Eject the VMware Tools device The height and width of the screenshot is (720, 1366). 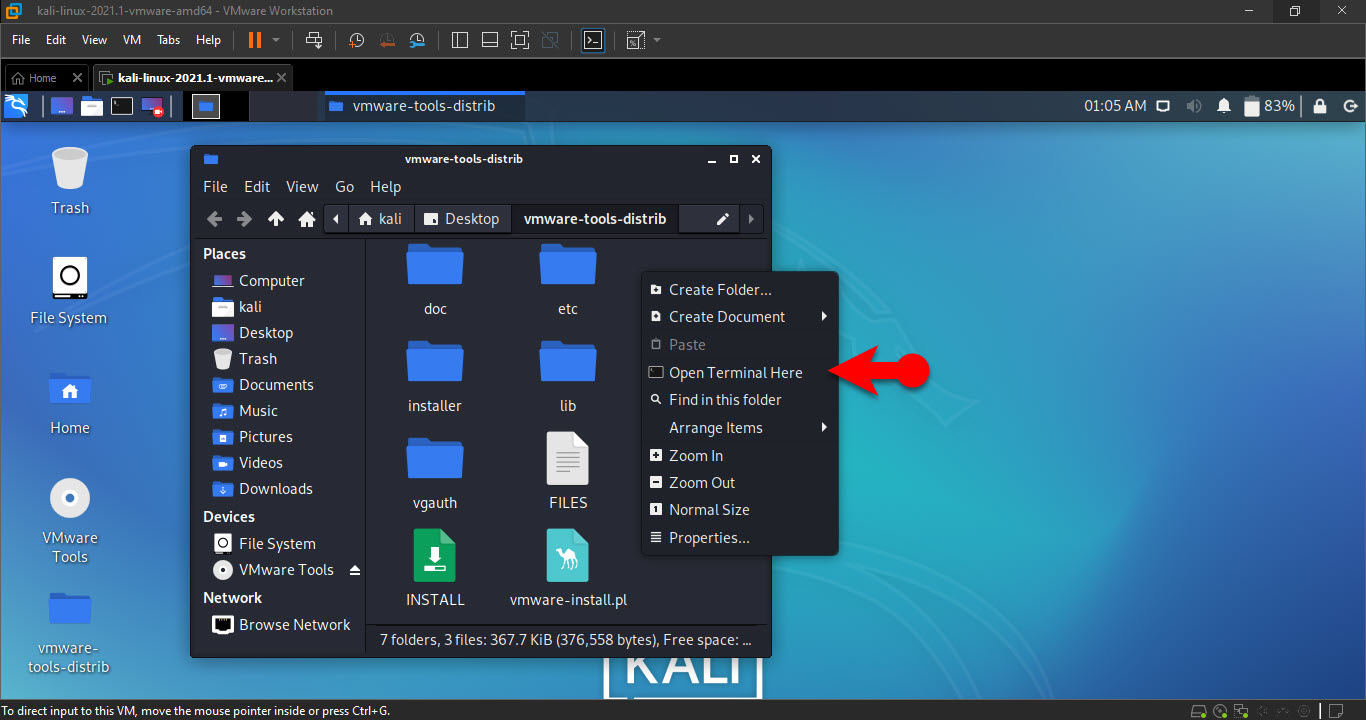point(354,570)
